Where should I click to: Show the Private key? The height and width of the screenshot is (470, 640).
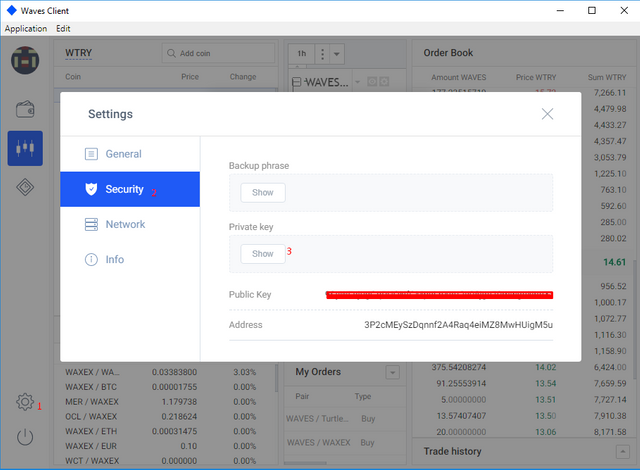coord(263,254)
